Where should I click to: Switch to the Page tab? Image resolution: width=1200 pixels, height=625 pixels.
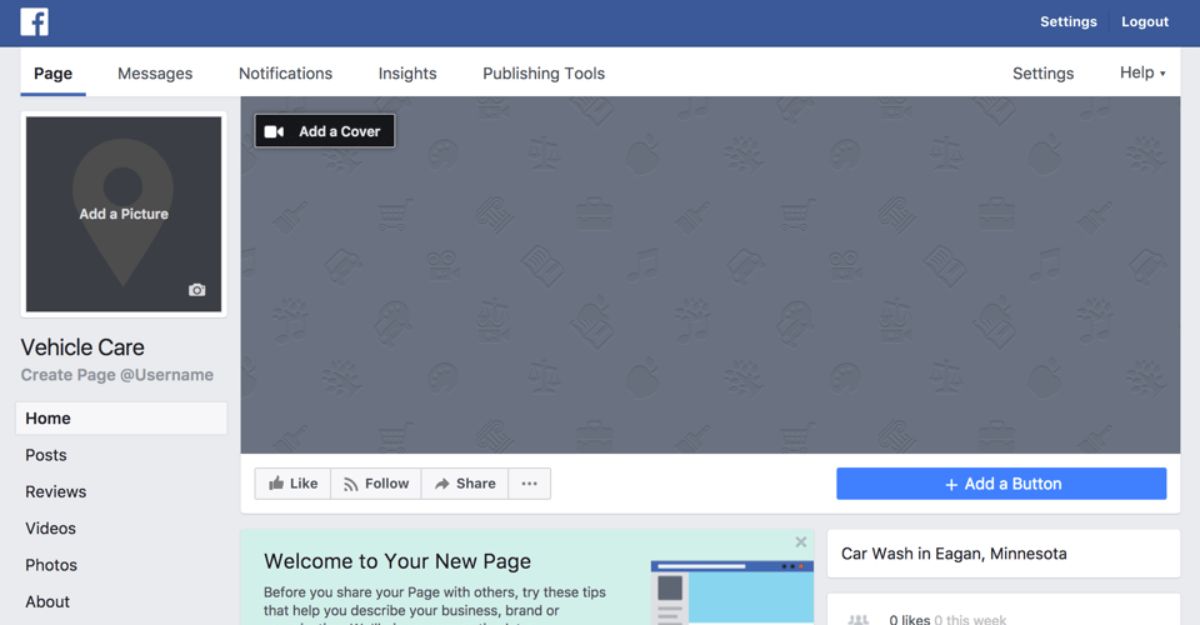click(x=53, y=73)
